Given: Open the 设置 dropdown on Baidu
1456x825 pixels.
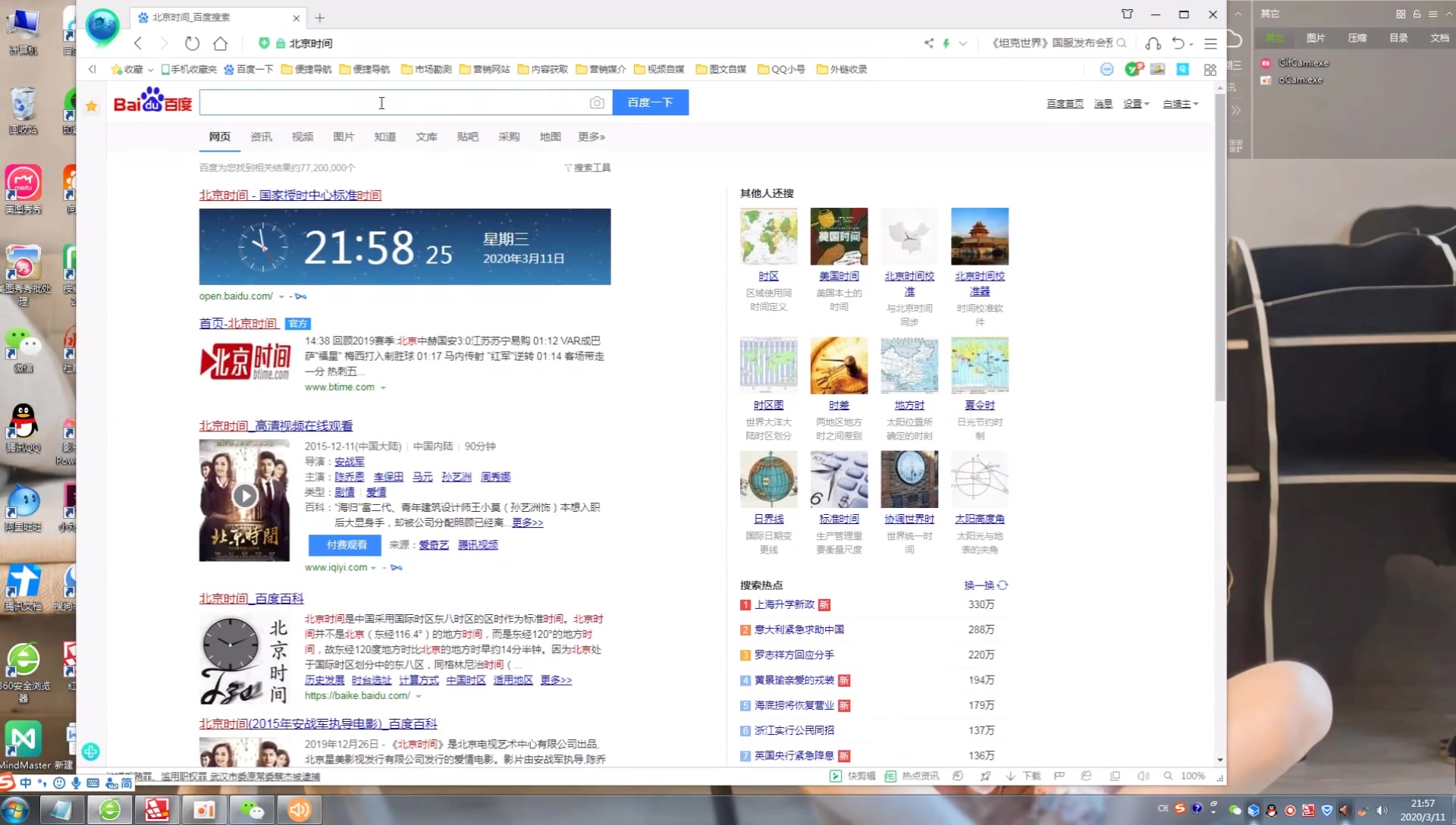Looking at the screenshot, I should click(x=1136, y=104).
